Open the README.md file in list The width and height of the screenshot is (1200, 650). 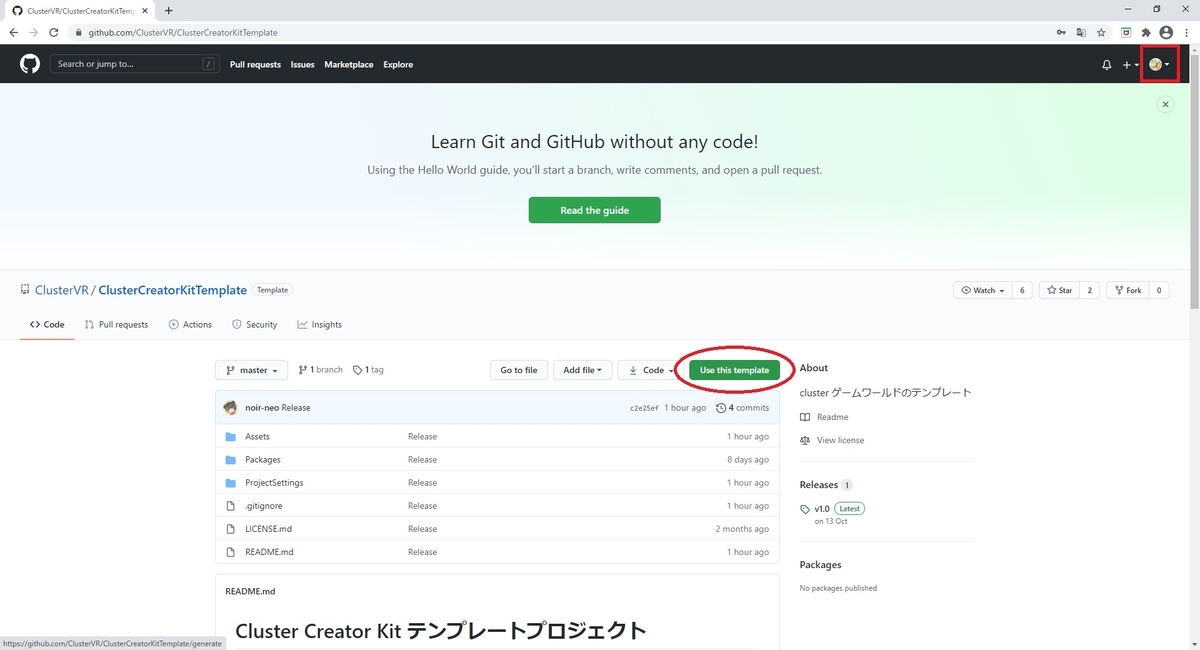click(269, 552)
